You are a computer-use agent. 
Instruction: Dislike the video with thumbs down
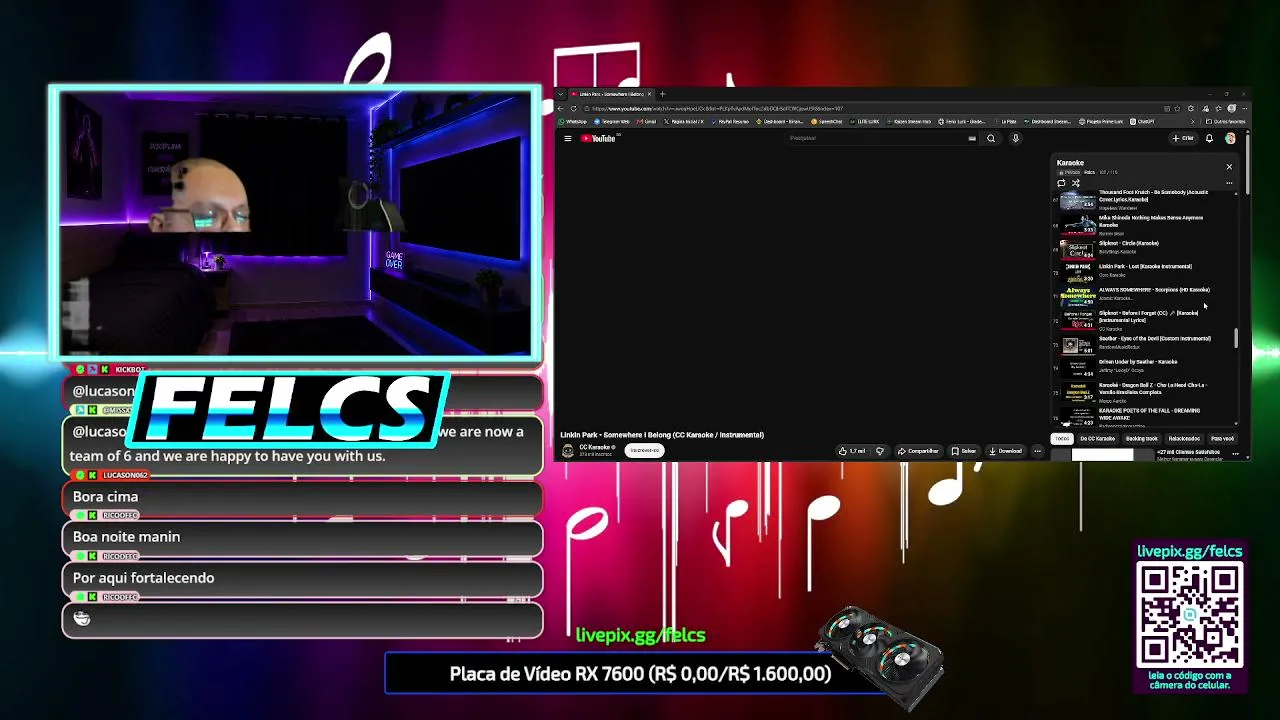tap(880, 451)
